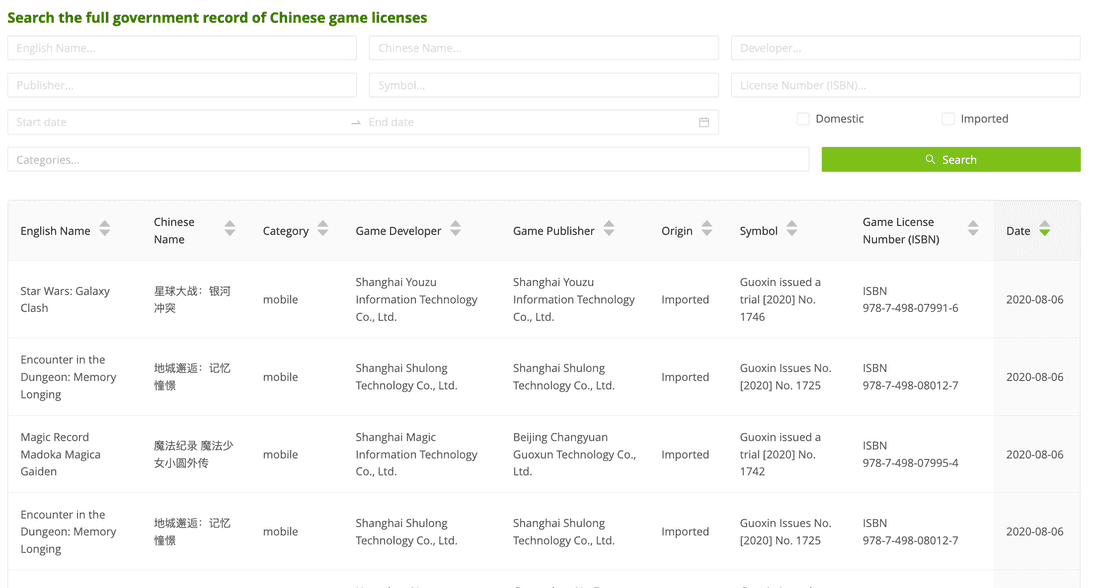Click the Star Wars: Galaxy Clash row
1100x588 pixels.
(65, 299)
